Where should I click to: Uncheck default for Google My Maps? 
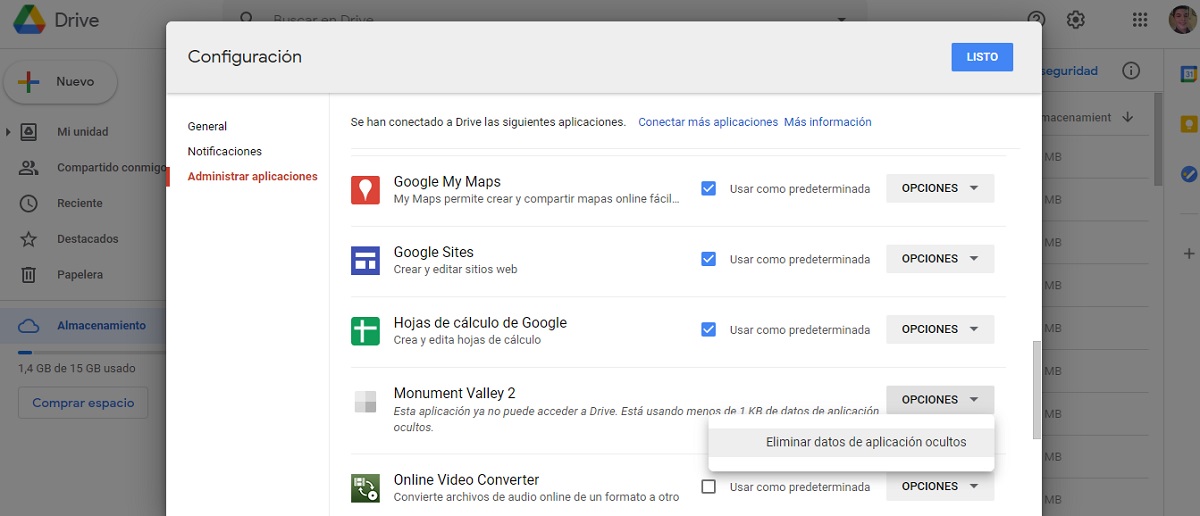[x=708, y=188]
